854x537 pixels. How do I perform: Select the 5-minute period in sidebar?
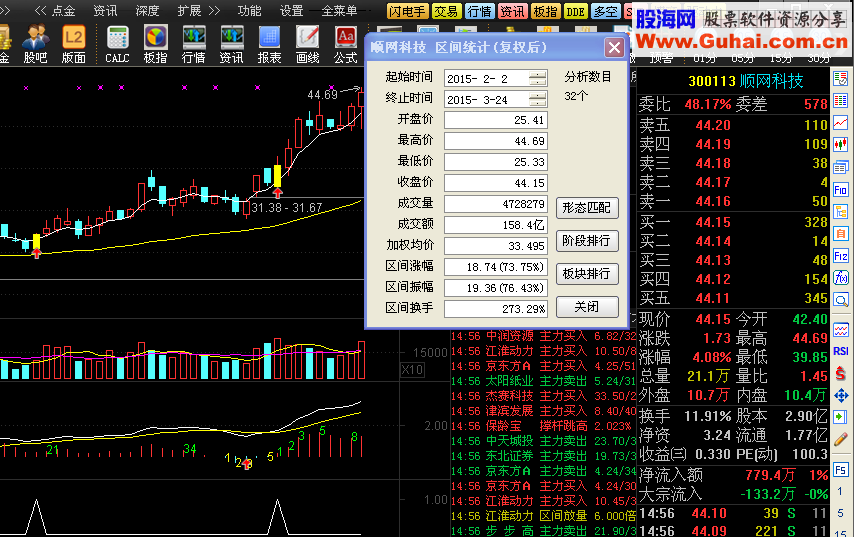pyautogui.click(x=840, y=512)
